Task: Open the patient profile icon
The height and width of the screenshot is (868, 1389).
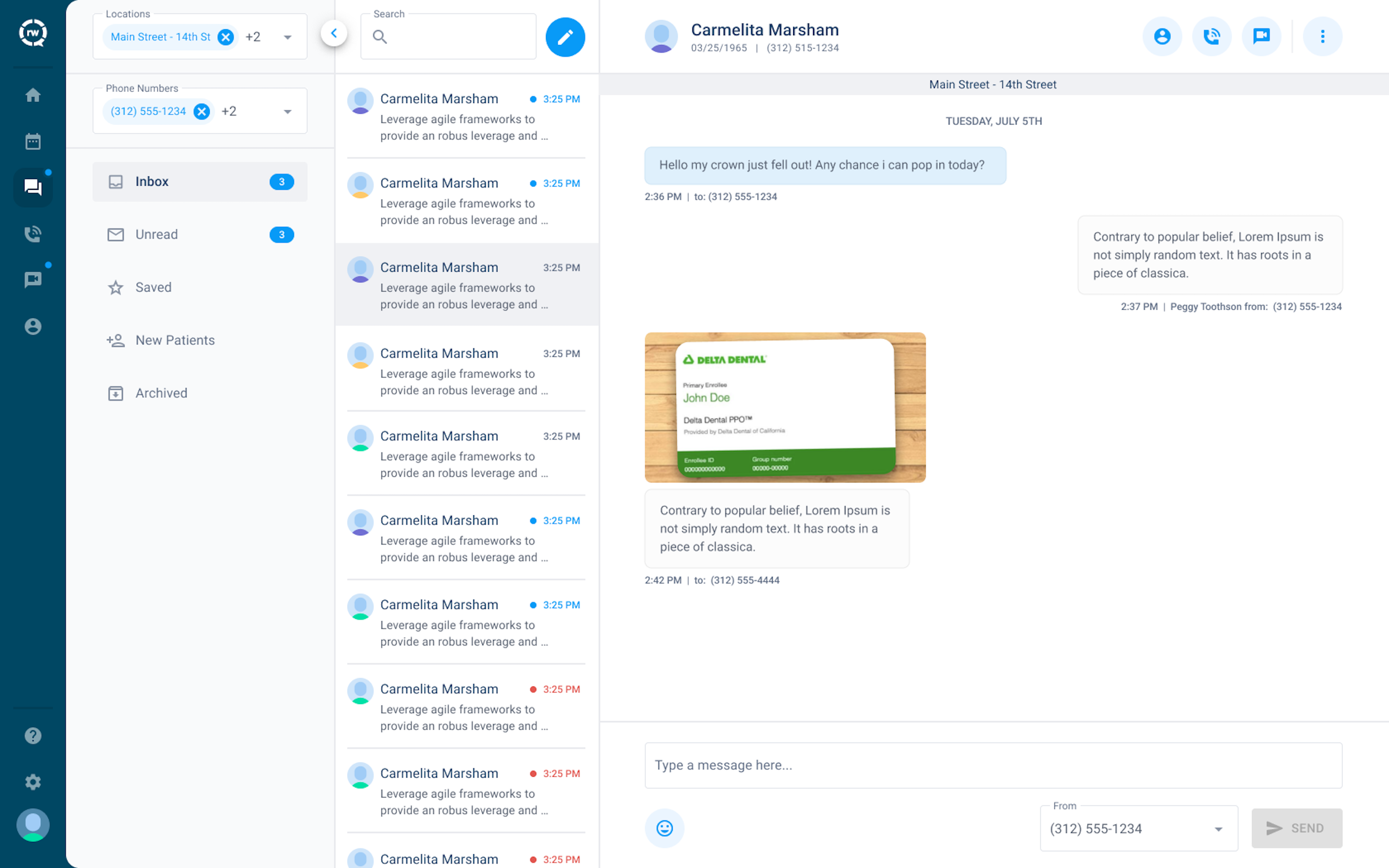Action: point(1162,36)
